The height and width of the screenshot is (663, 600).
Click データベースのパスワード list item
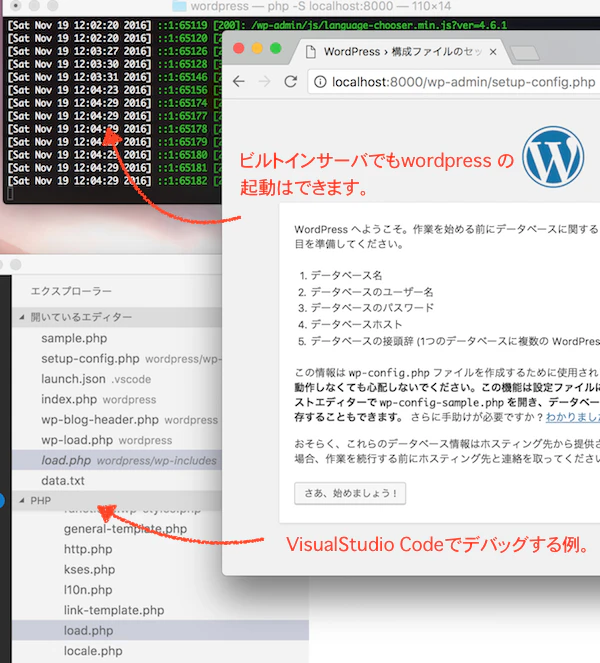tap(372, 308)
